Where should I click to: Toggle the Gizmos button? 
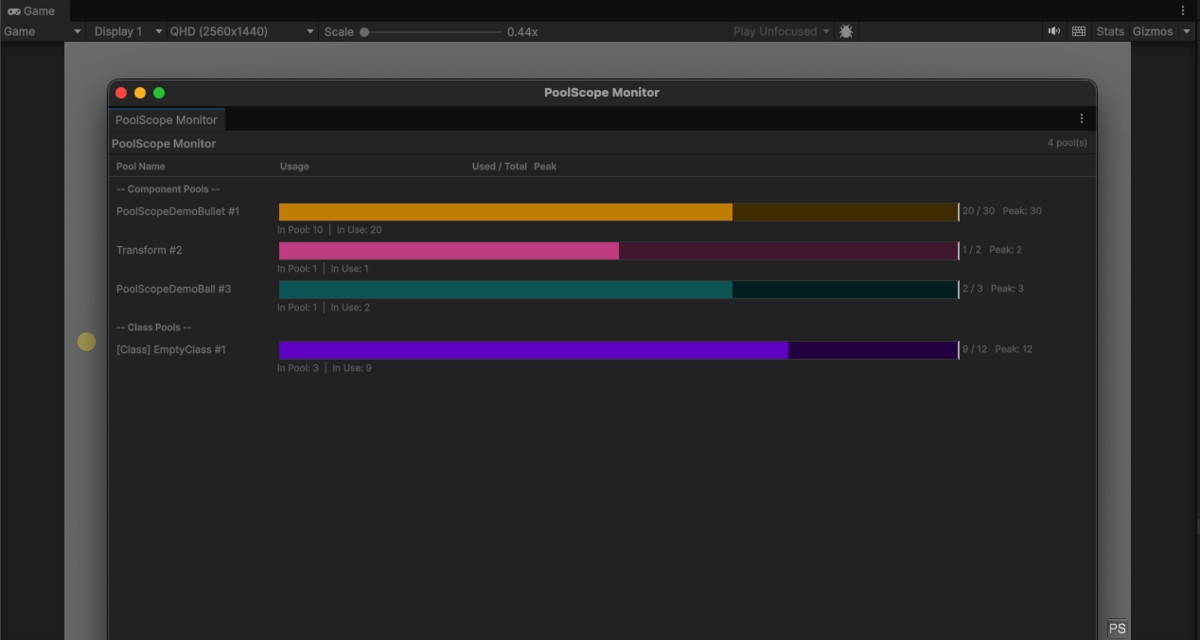coord(1152,31)
